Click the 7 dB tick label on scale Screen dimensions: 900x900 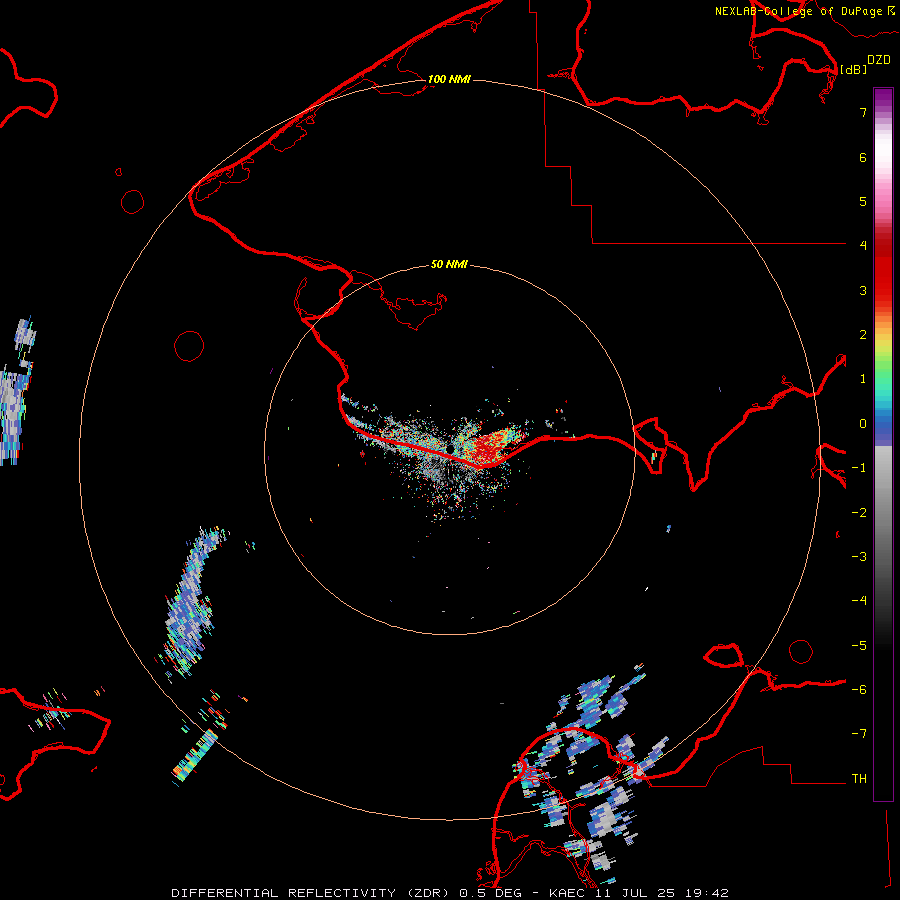pos(863,112)
